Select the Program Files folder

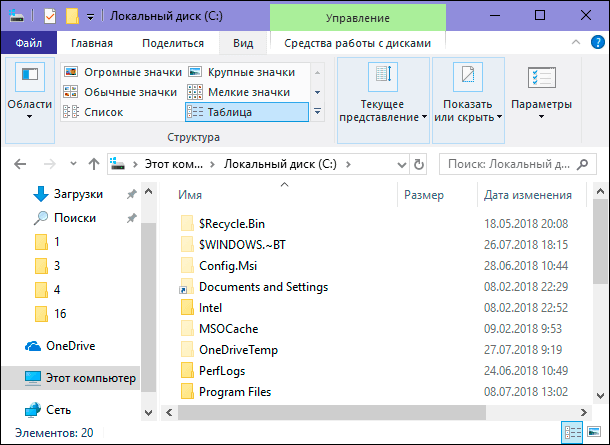226,392
